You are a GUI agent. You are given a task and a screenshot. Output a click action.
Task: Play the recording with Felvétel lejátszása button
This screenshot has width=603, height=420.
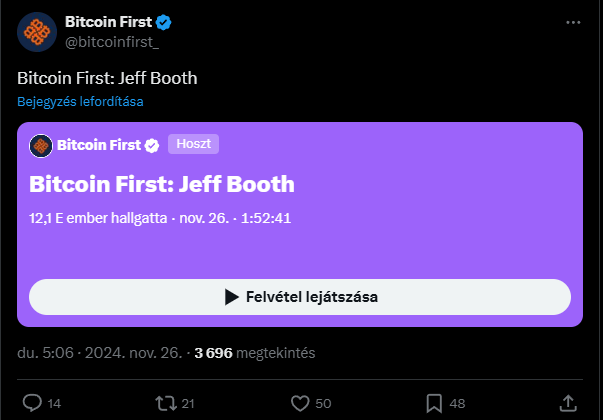pyautogui.click(x=300, y=297)
